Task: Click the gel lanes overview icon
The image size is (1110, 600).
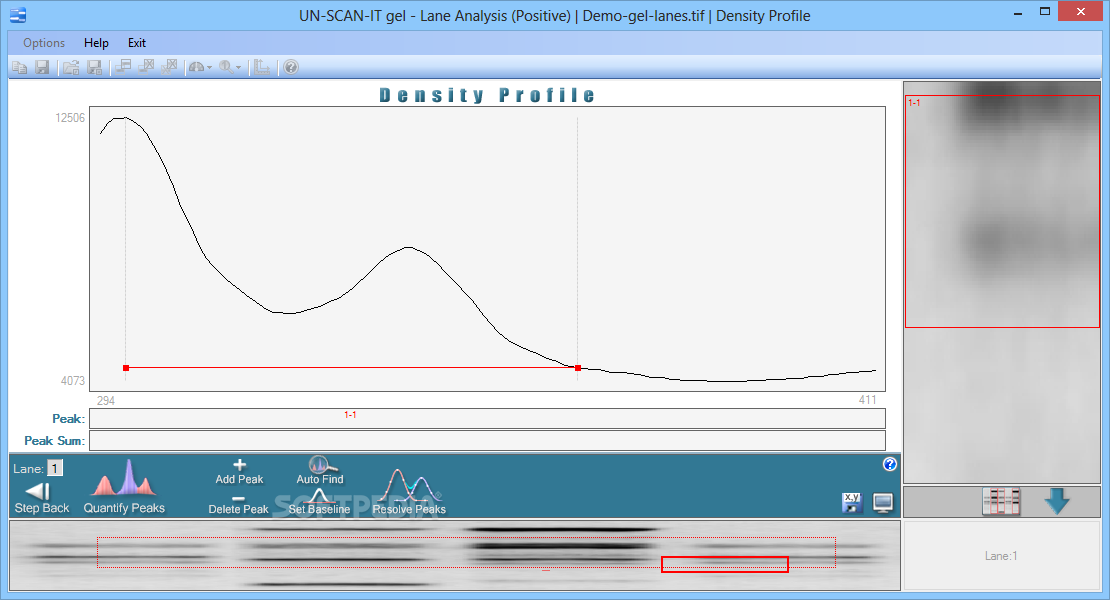Action: pyautogui.click(x=1001, y=502)
